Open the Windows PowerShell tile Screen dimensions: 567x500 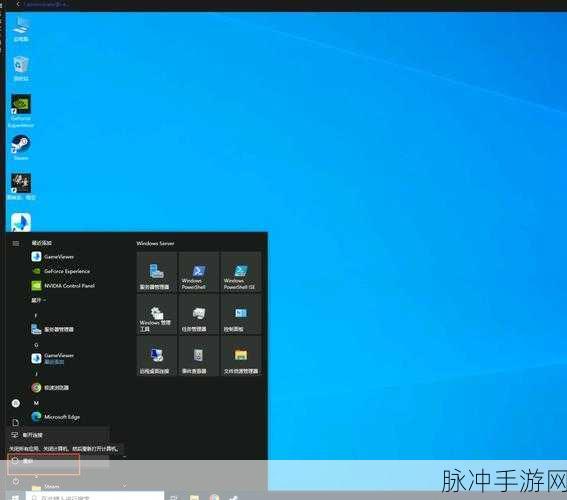[199, 272]
